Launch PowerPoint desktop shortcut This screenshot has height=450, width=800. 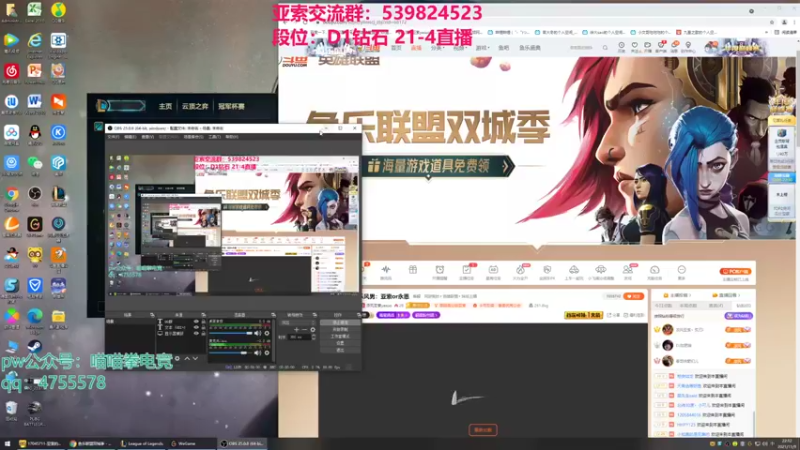click(x=35, y=71)
